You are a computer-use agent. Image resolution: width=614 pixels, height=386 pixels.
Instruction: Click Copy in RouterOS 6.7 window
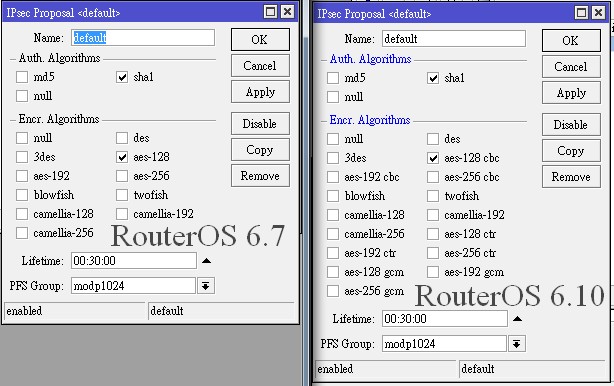(x=260, y=150)
